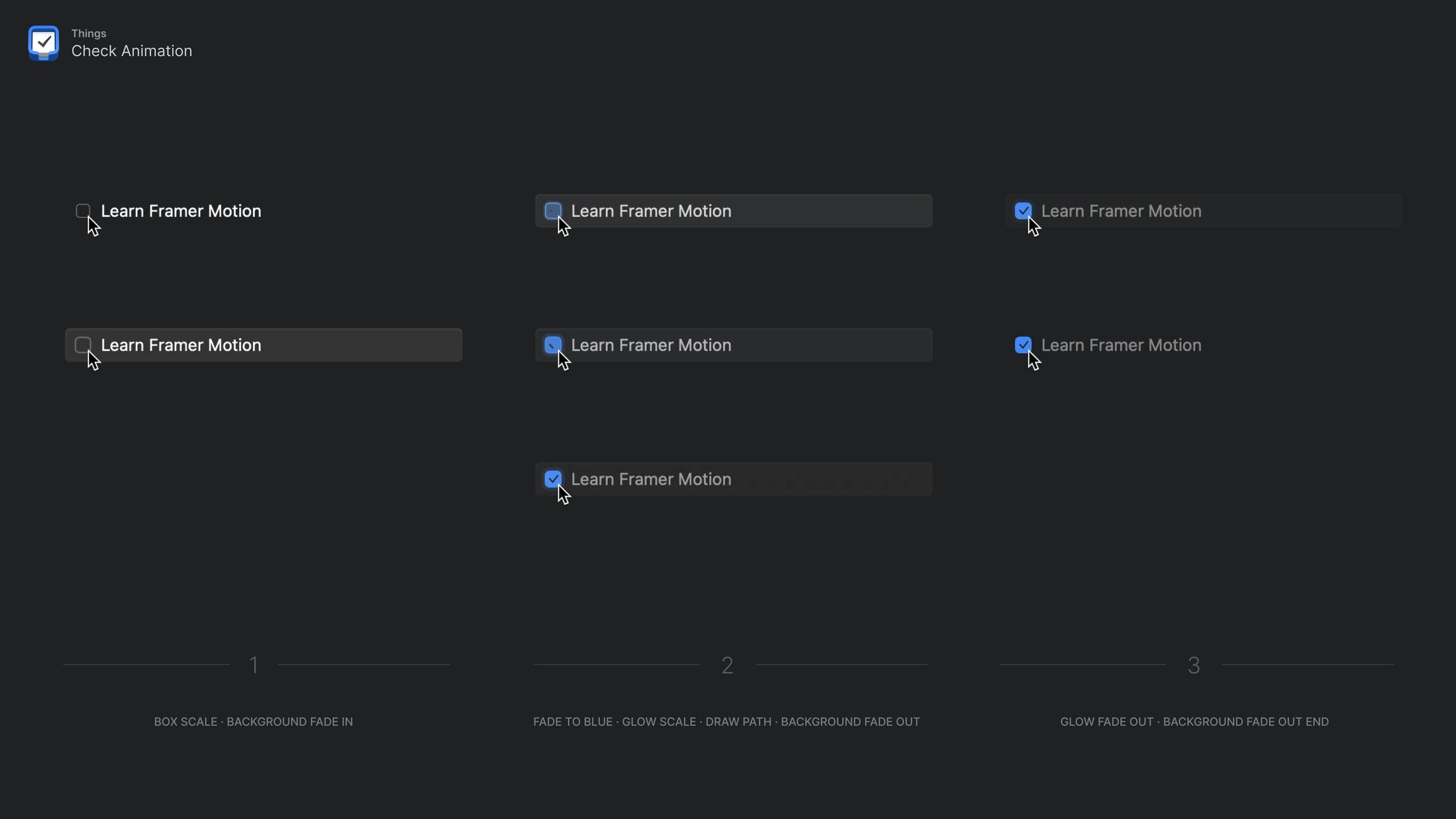1456x819 pixels.
Task: Click 'Learn Framer Motion' beside step 2's completed checkmark
Action: coord(651,479)
